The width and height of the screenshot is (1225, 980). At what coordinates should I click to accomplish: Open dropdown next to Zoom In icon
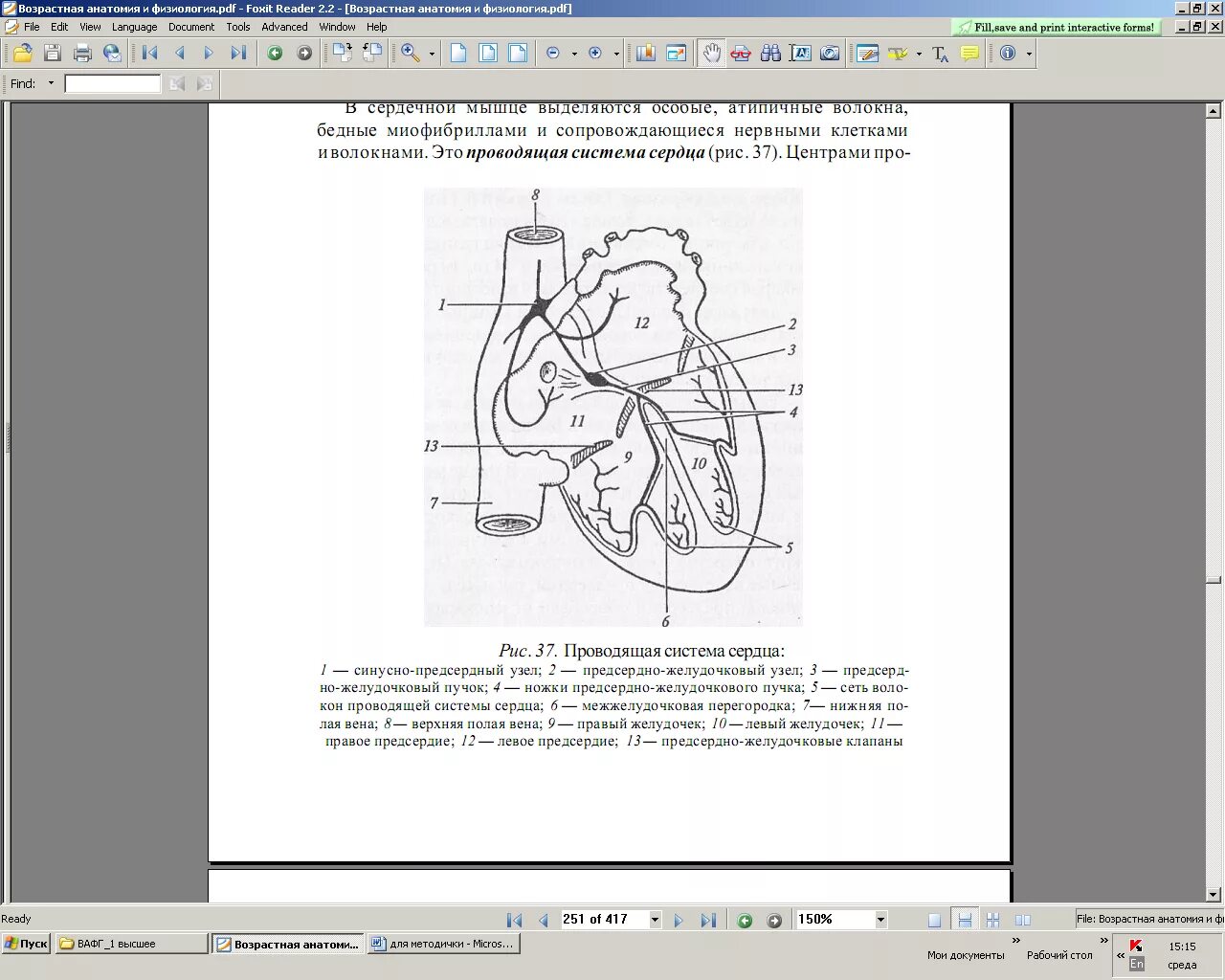tap(616, 54)
